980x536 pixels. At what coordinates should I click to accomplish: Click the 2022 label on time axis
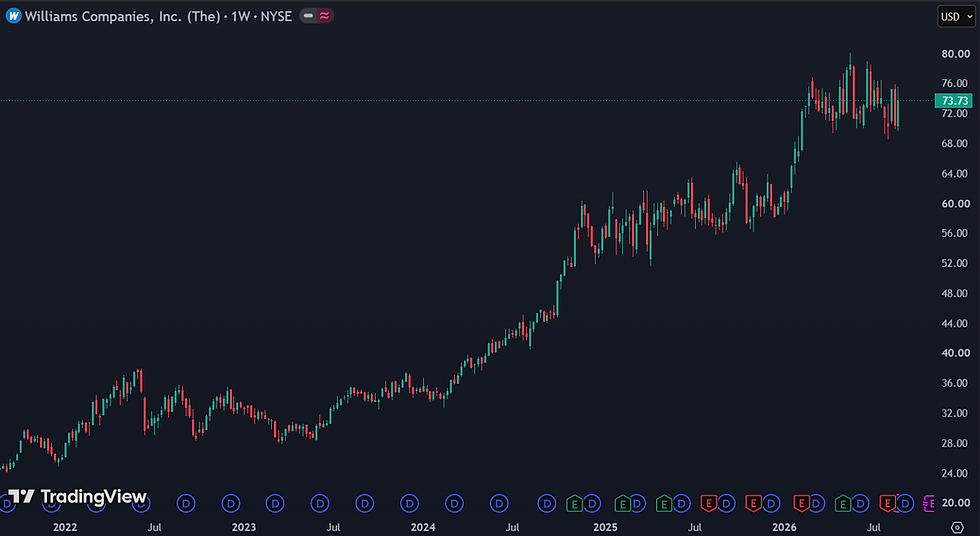(65, 527)
